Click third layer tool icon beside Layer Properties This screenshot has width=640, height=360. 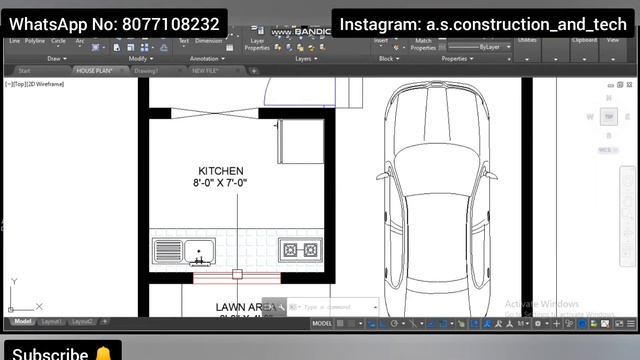[x=300, y=48]
